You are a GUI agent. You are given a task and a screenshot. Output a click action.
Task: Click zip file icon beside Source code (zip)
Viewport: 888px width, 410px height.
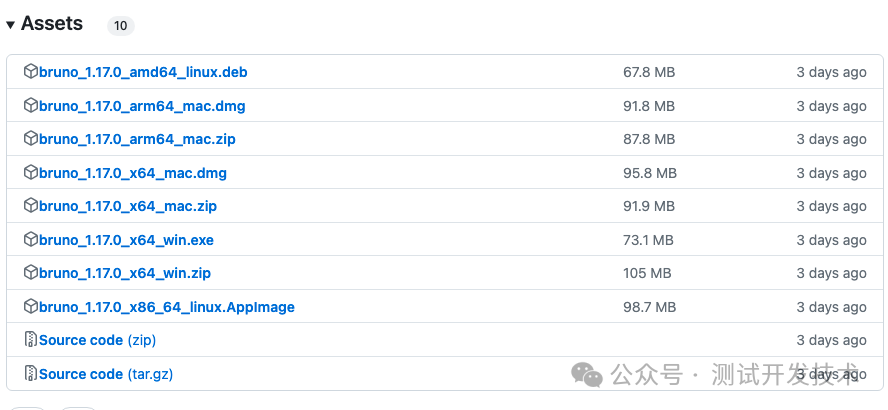tap(31, 340)
